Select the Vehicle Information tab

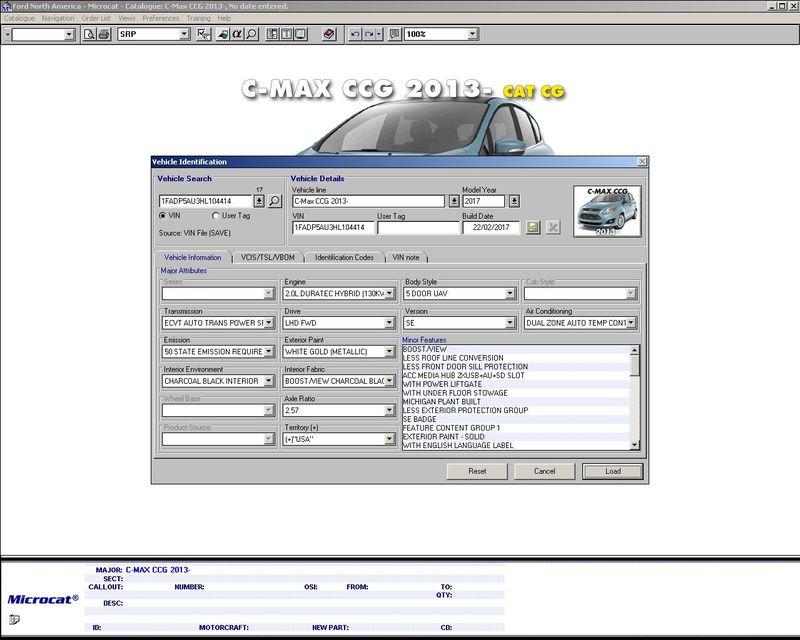(193, 257)
